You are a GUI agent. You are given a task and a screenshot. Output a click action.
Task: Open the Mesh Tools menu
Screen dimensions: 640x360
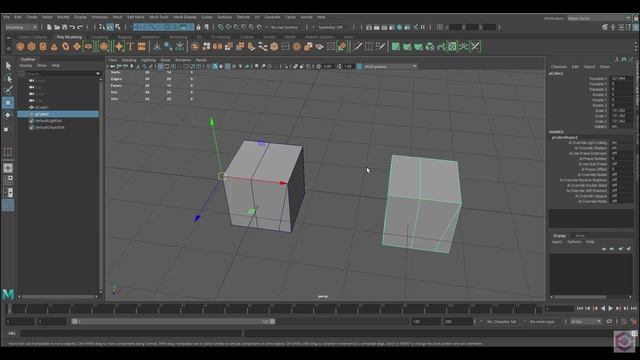(158, 17)
